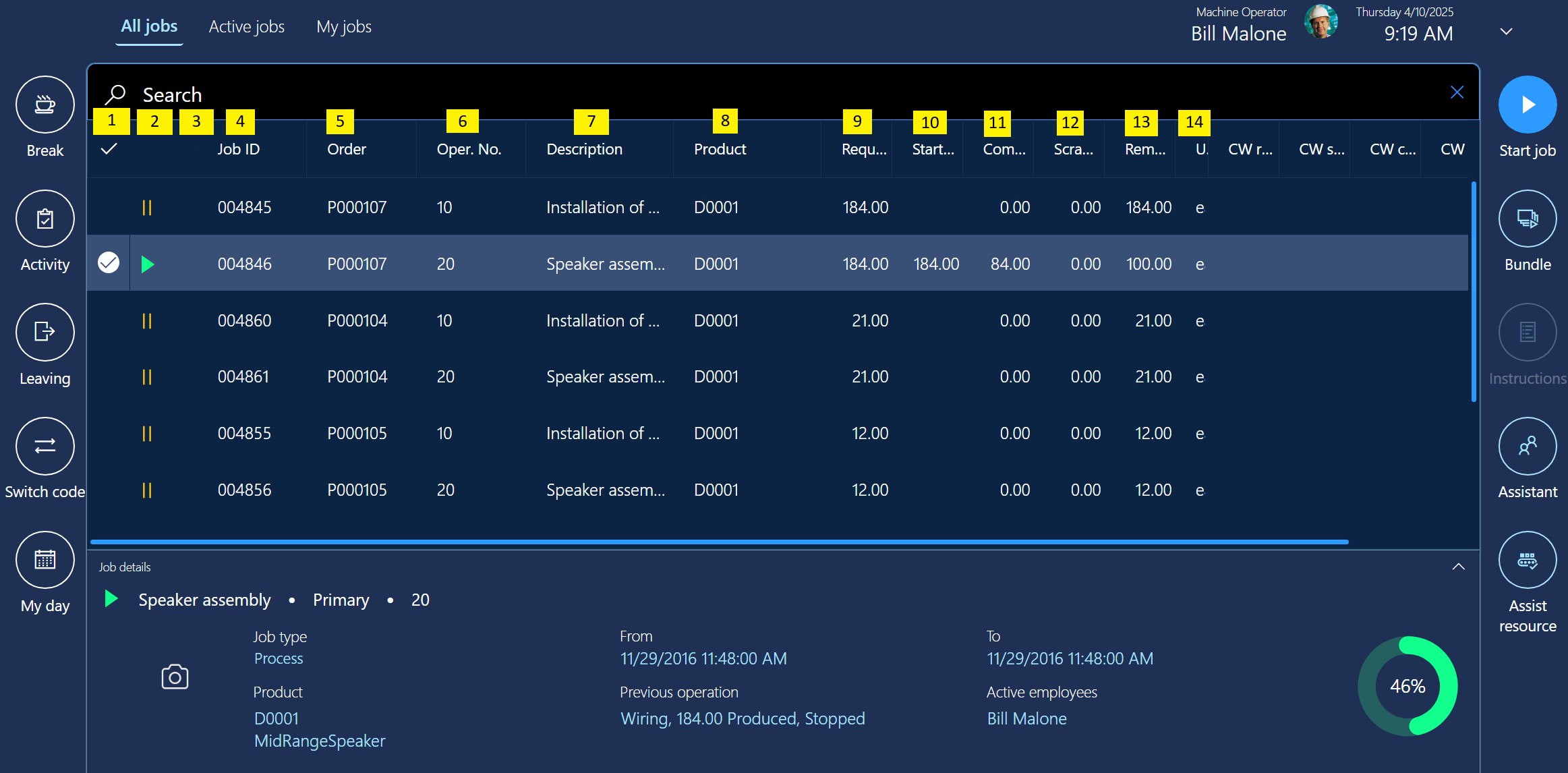Viewport: 1568px width, 773px height.
Task: Select Assist resource
Action: (1527, 560)
